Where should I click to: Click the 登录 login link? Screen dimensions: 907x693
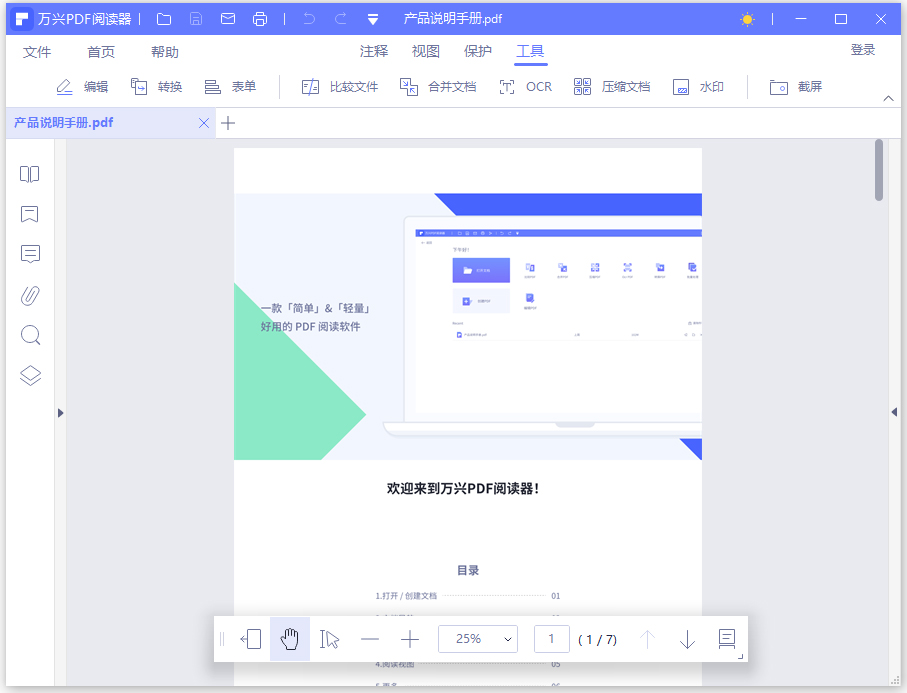(x=862, y=47)
